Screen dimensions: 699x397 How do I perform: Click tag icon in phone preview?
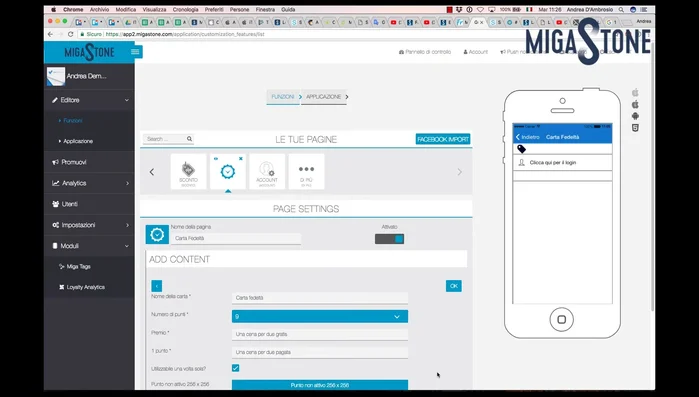pos(521,149)
